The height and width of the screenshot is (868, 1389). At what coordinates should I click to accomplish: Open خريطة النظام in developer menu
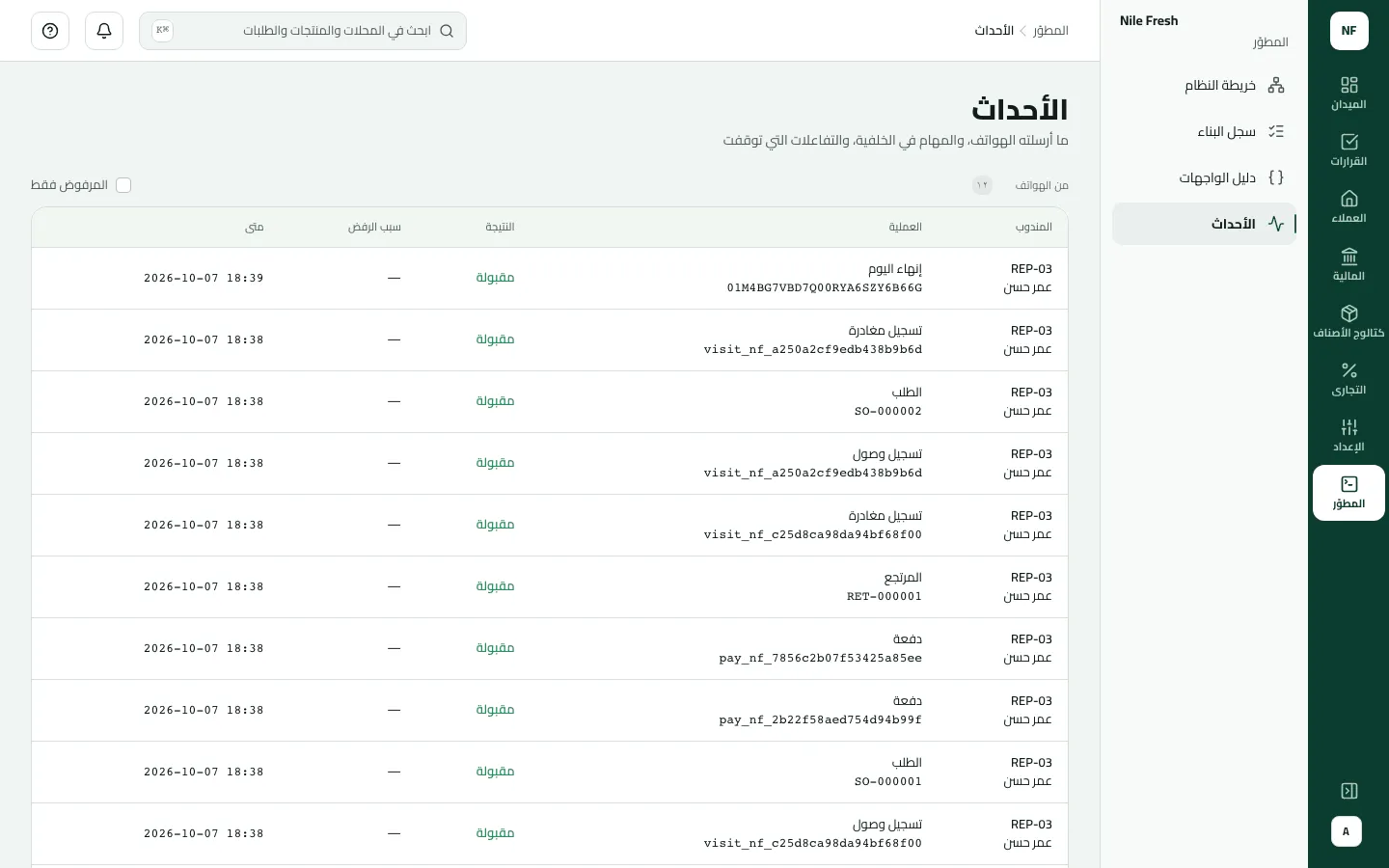coord(1204,85)
